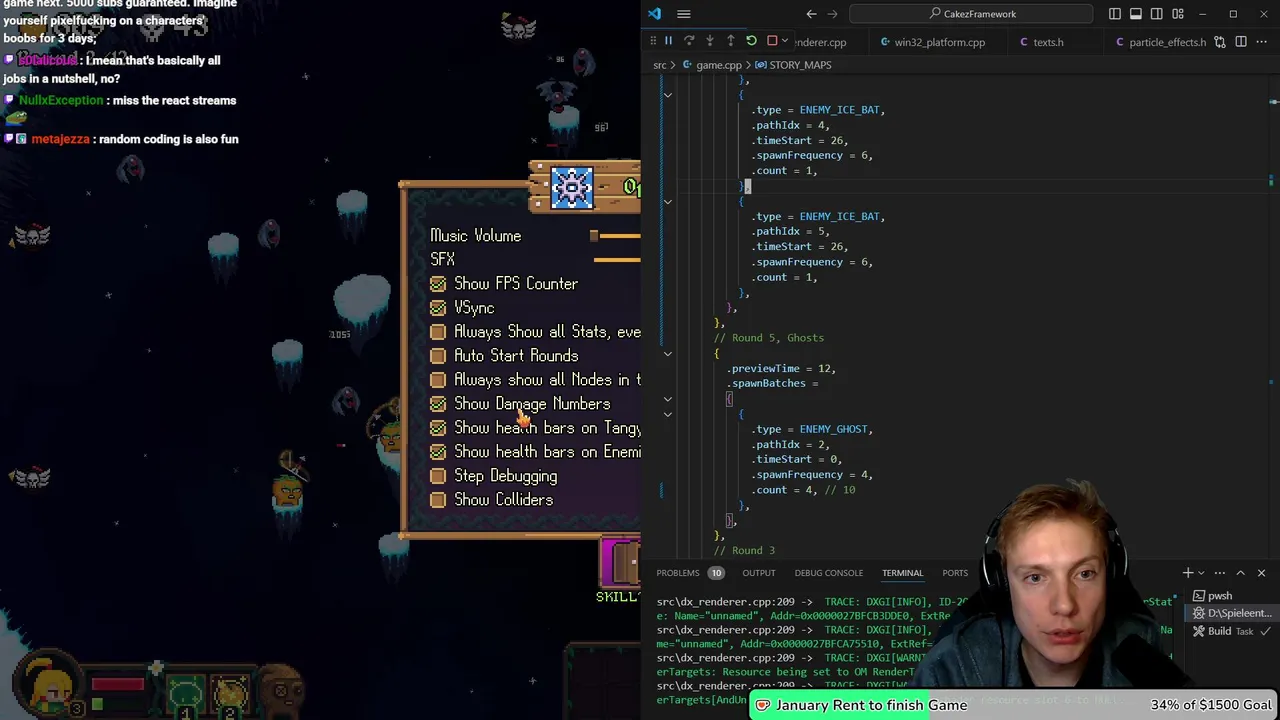The width and height of the screenshot is (1280, 720).
Task: Restart the debug session
Action: (751, 41)
